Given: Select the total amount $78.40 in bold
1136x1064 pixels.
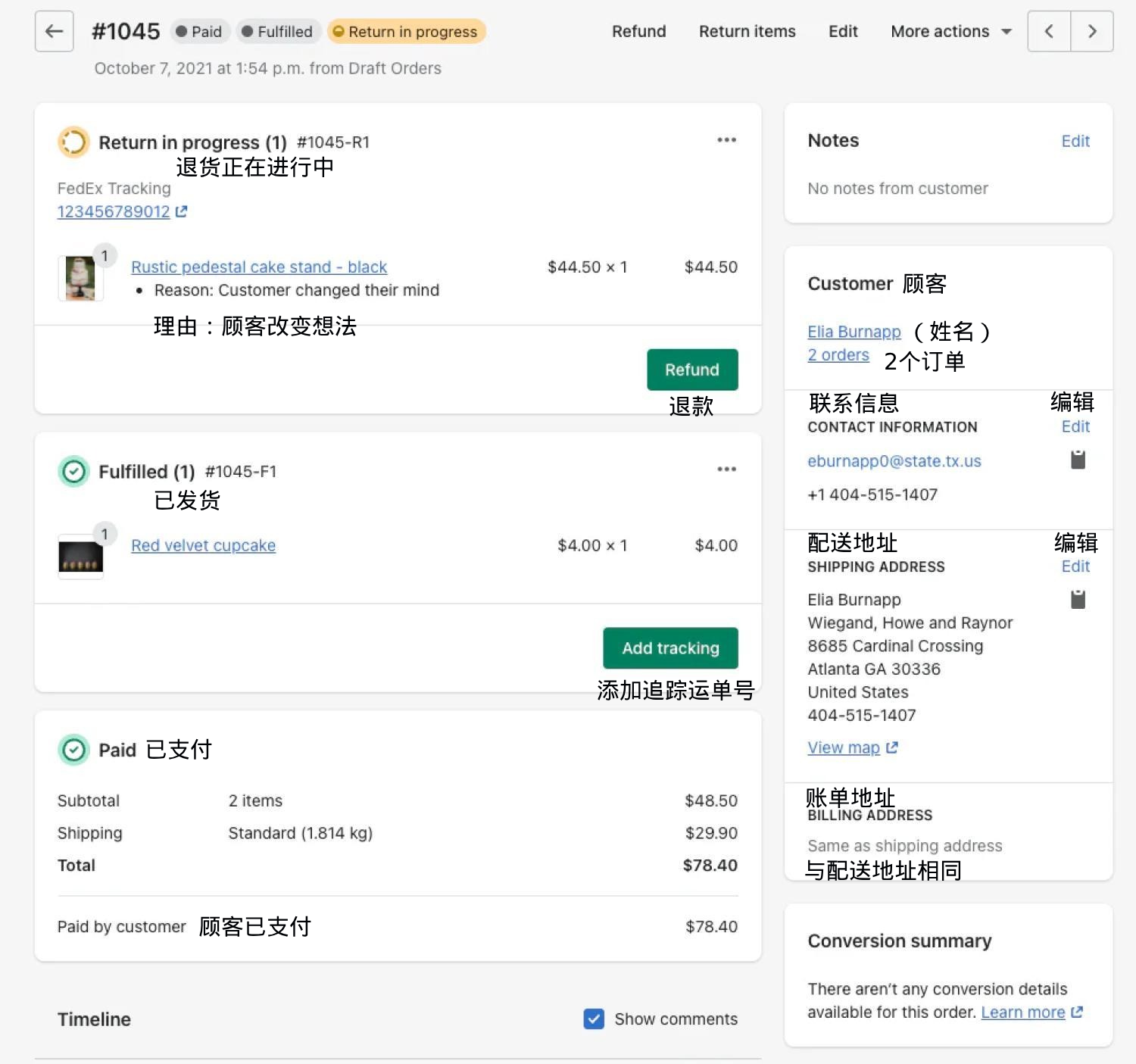Looking at the screenshot, I should (x=710, y=865).
